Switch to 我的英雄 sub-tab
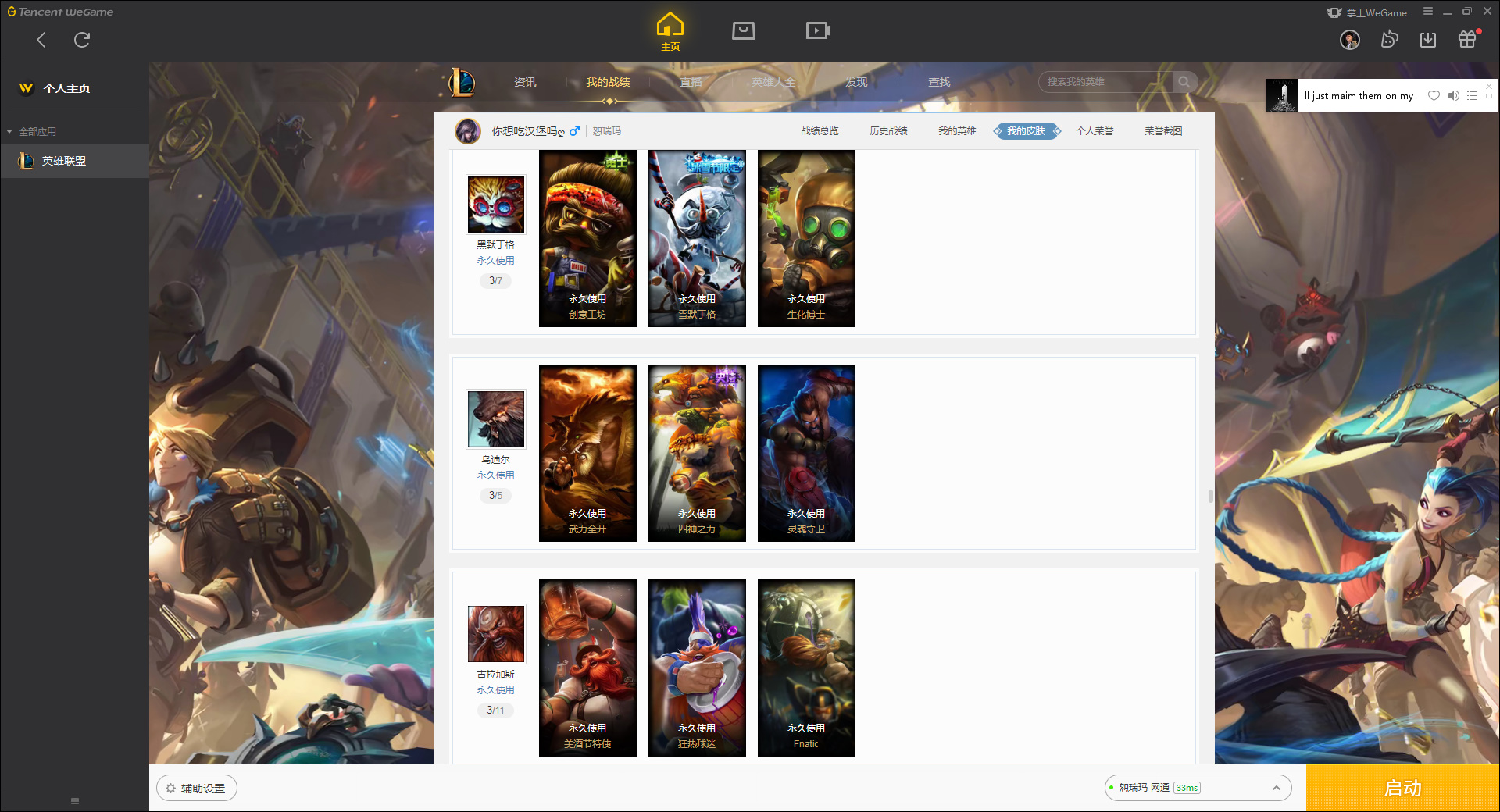This screenshot has width=1500, height=812. pyautogui.click(x=957, y=131)
